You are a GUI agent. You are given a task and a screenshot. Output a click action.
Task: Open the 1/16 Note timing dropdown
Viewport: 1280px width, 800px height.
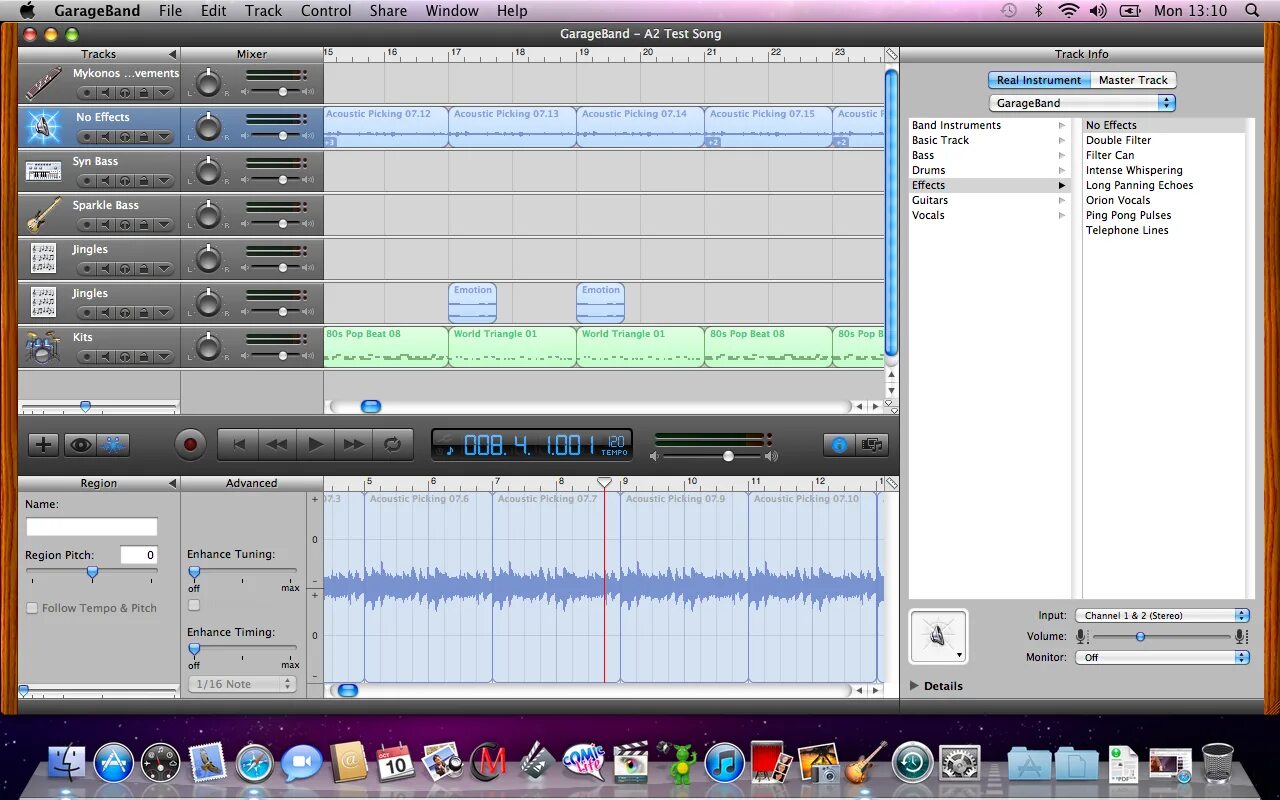[x=242, y=684]
